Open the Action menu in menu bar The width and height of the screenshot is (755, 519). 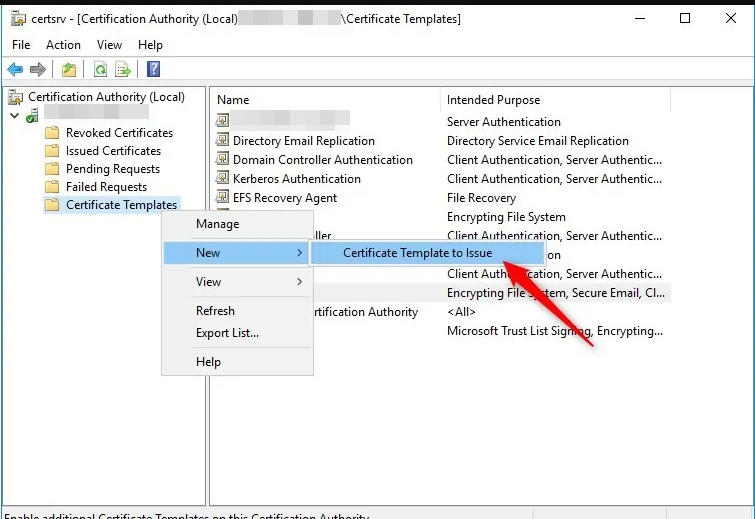pos(63,45)
